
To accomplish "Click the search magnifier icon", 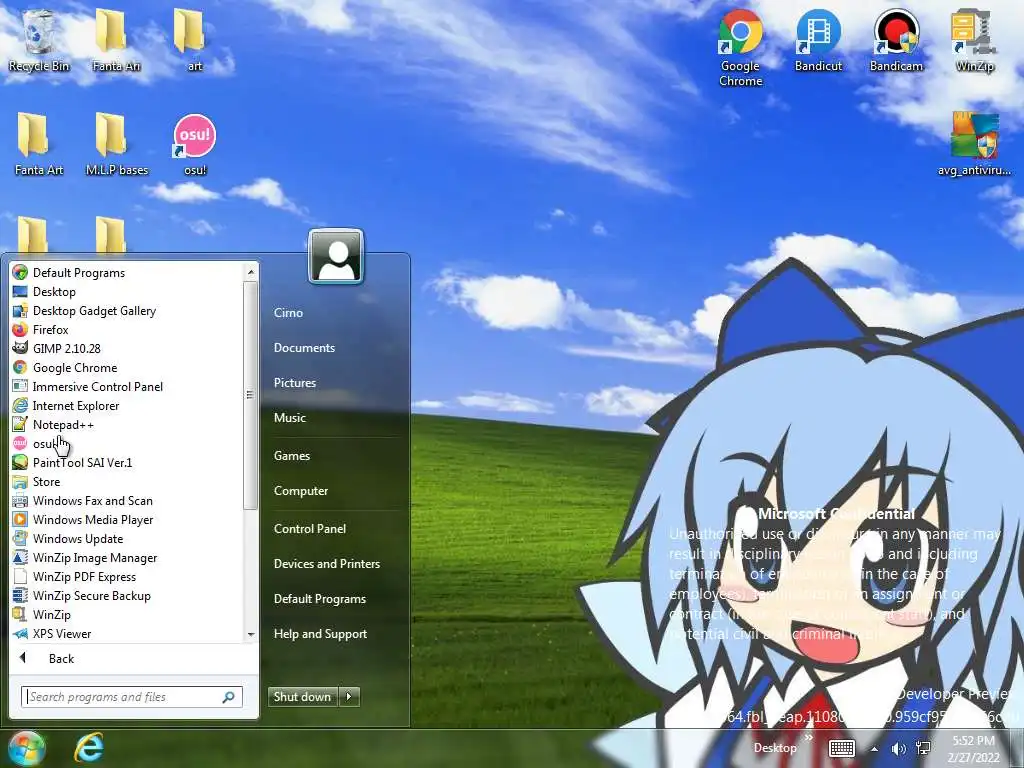I will tap(229, 697).
